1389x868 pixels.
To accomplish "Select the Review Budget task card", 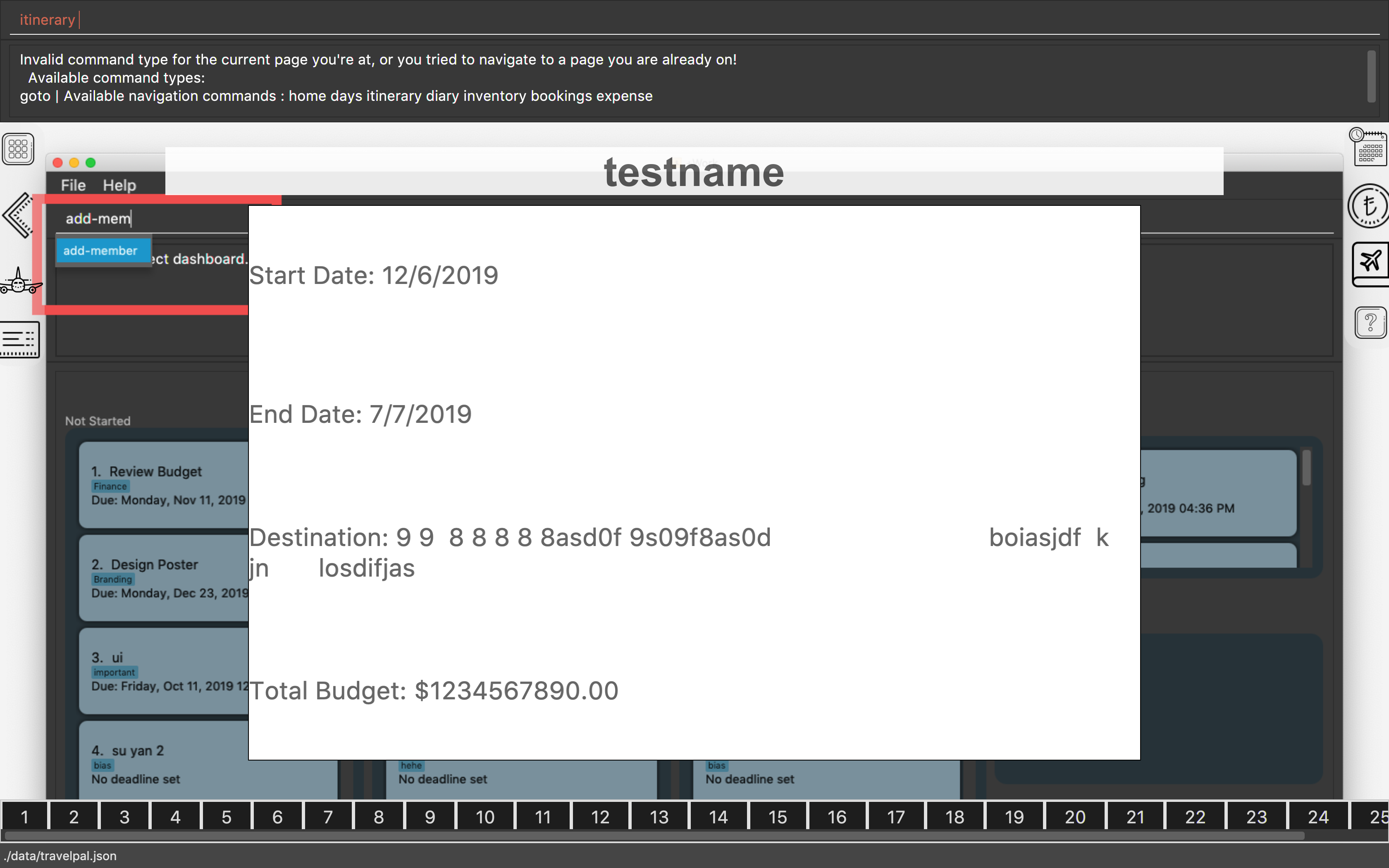I will point(164,485).
